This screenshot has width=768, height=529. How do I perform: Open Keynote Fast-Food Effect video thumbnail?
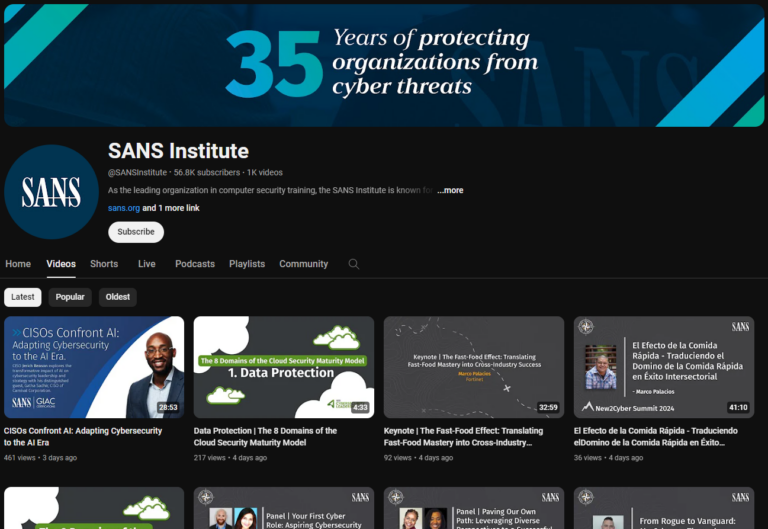pyautogui.click(x=474, y=367)
